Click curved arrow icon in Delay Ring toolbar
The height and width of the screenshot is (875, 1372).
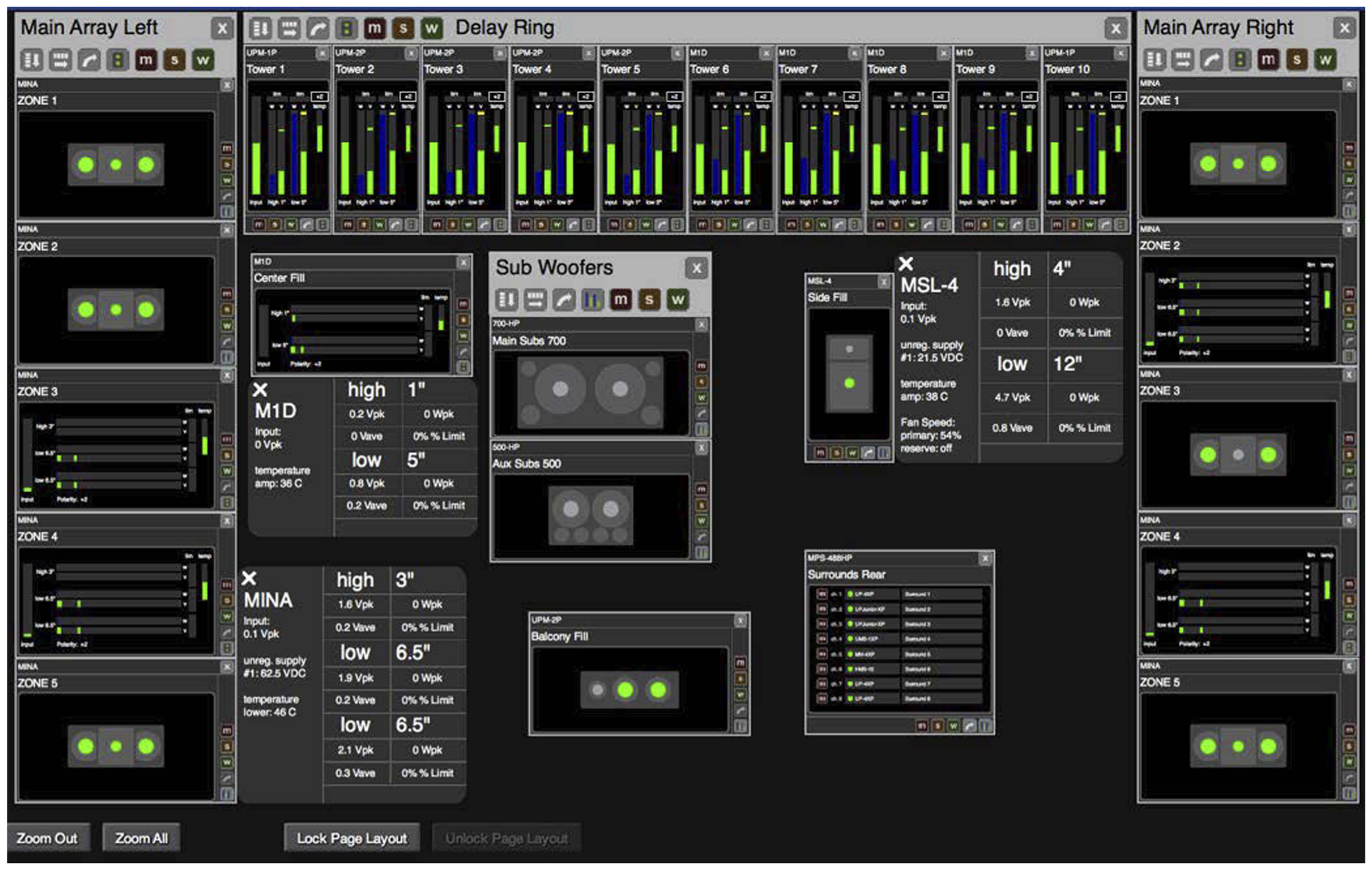point(317,28)
